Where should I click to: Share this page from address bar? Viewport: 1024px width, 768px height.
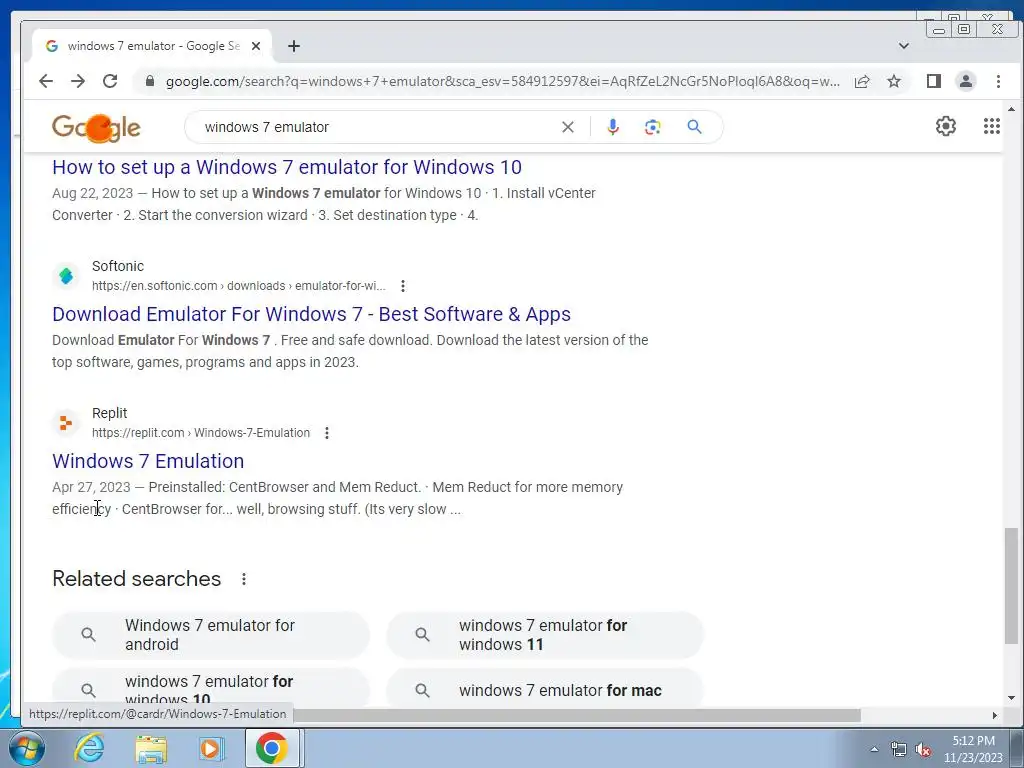[862, 81]
